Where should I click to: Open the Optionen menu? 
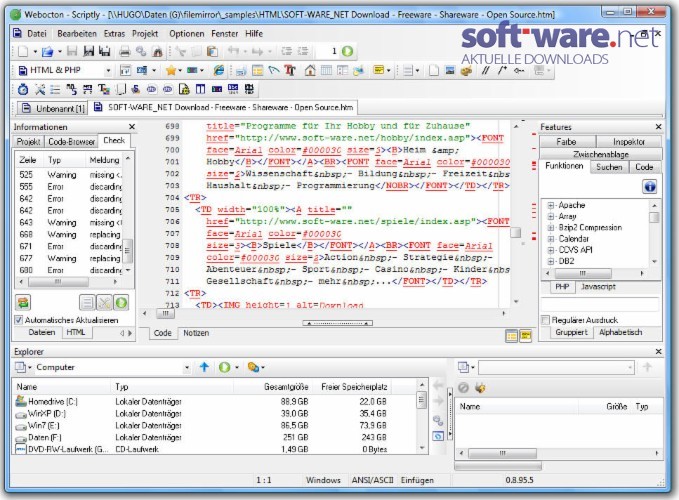pos(187,33)
